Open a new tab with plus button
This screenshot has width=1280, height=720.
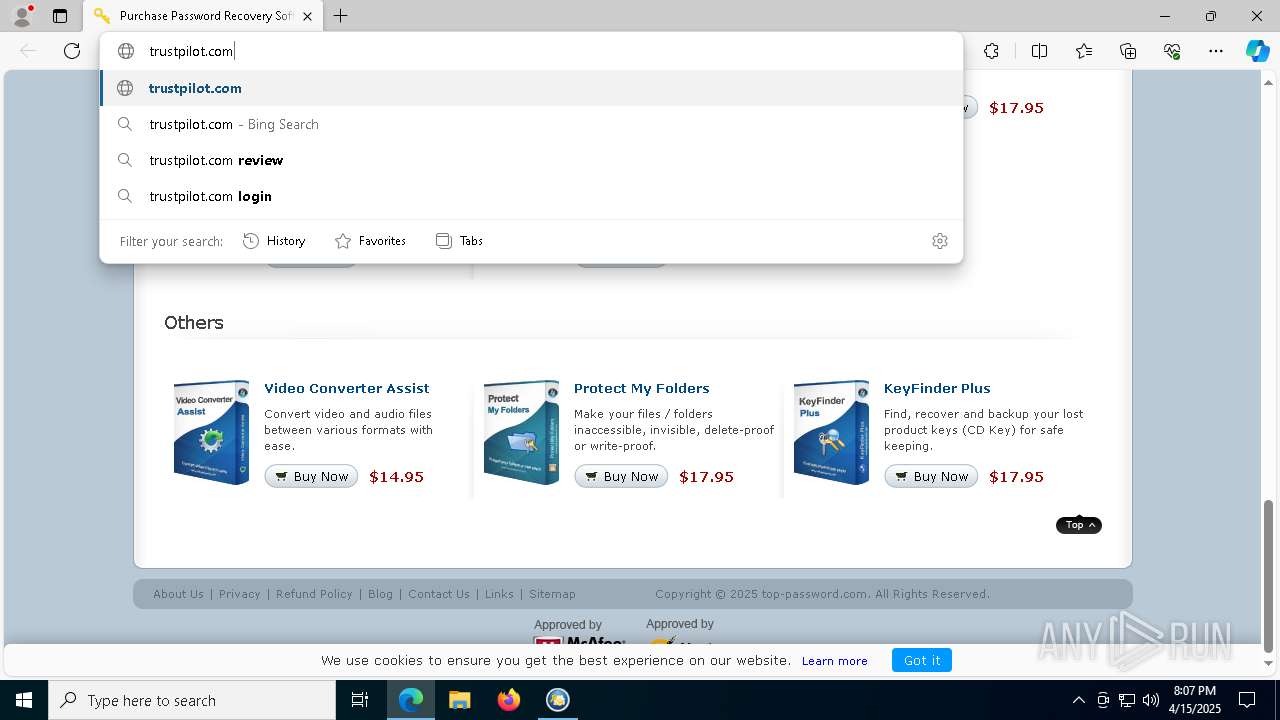[340, 16]
